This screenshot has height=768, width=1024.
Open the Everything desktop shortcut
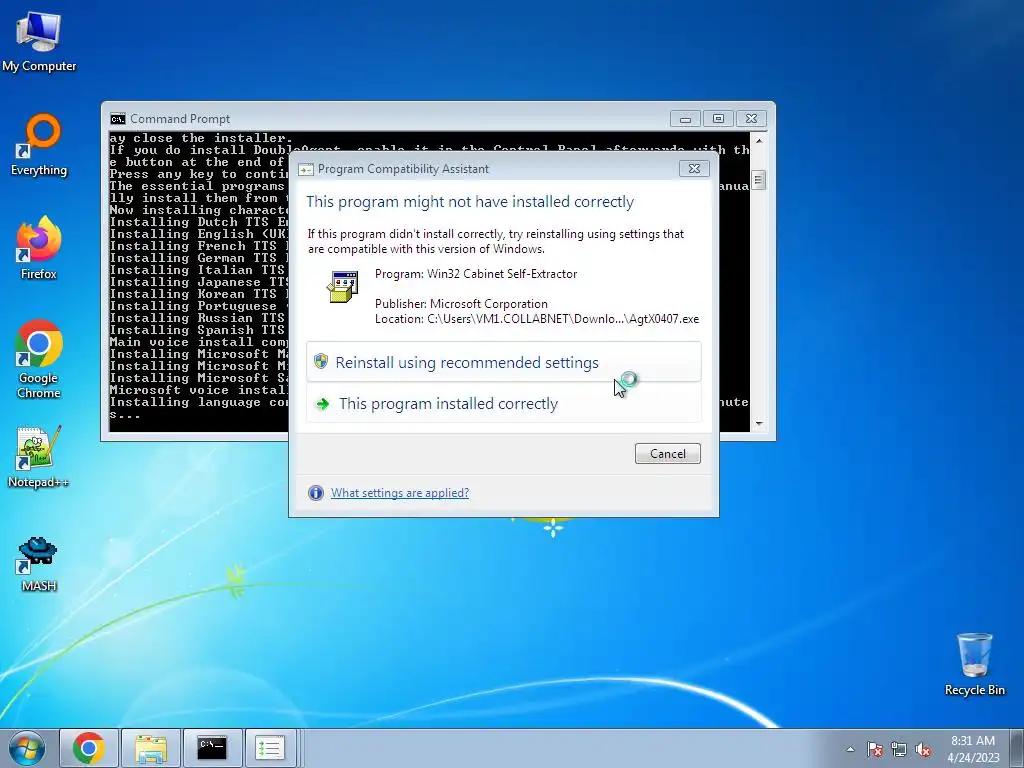point(39,146)
